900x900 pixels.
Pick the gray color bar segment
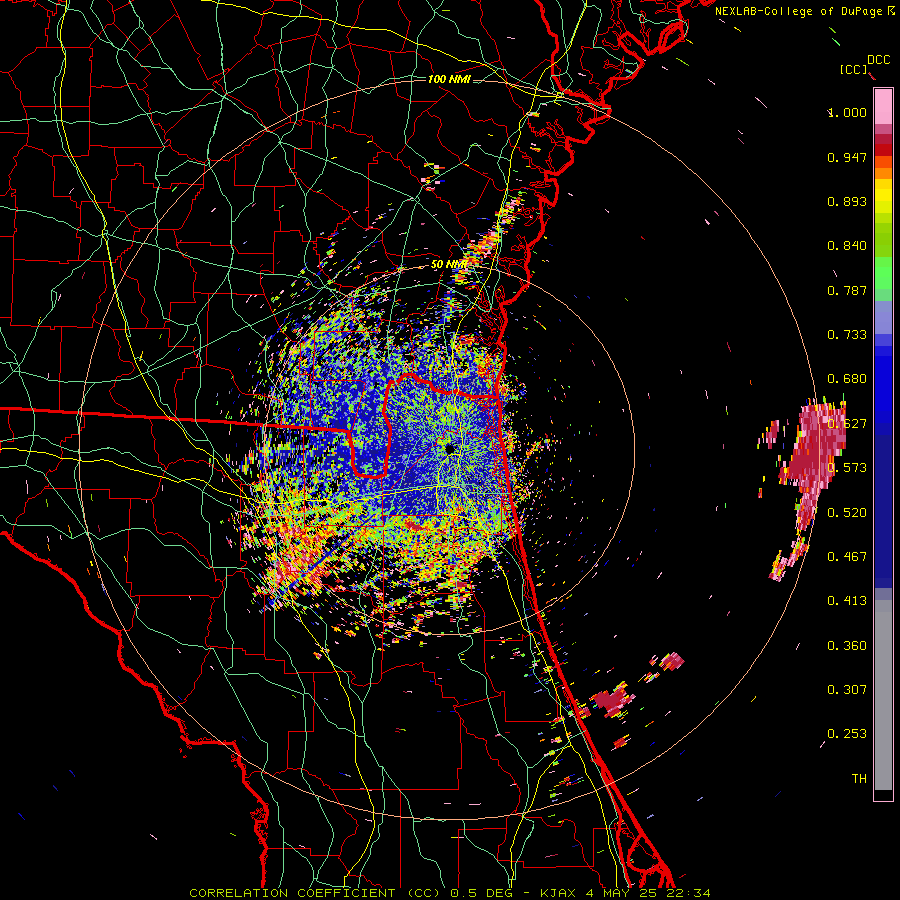(x=883, y=695)
